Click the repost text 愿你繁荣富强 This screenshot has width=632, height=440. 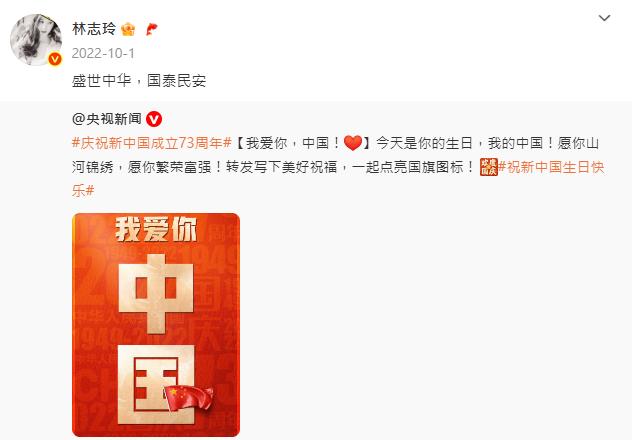click(170, 167)
